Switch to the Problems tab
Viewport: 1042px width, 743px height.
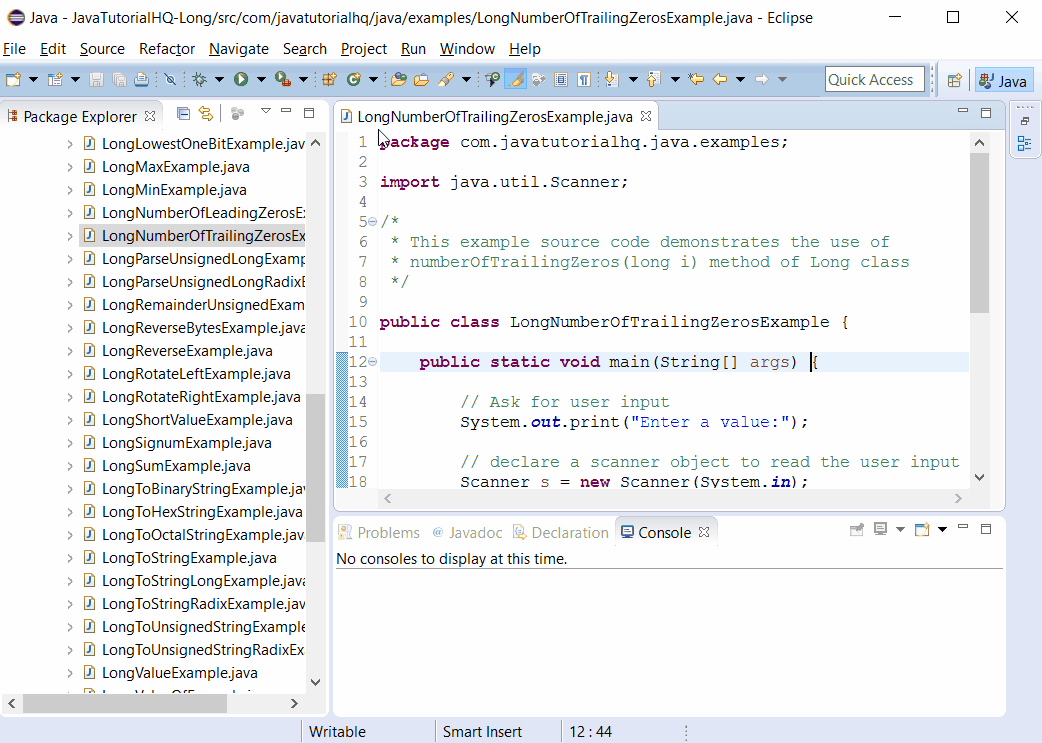[x=379, y=533]
